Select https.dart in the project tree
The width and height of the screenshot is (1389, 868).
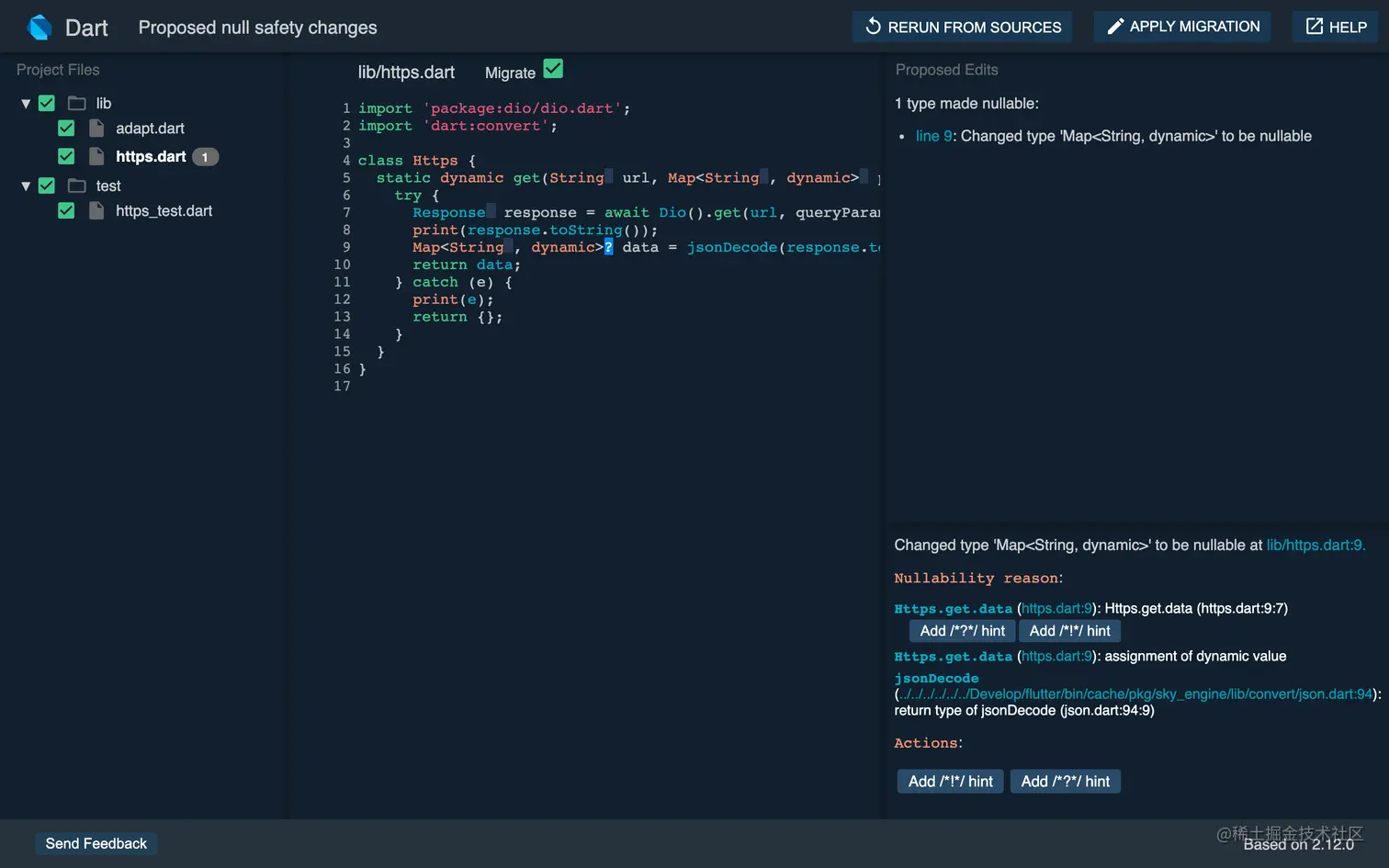pos(151,156)
